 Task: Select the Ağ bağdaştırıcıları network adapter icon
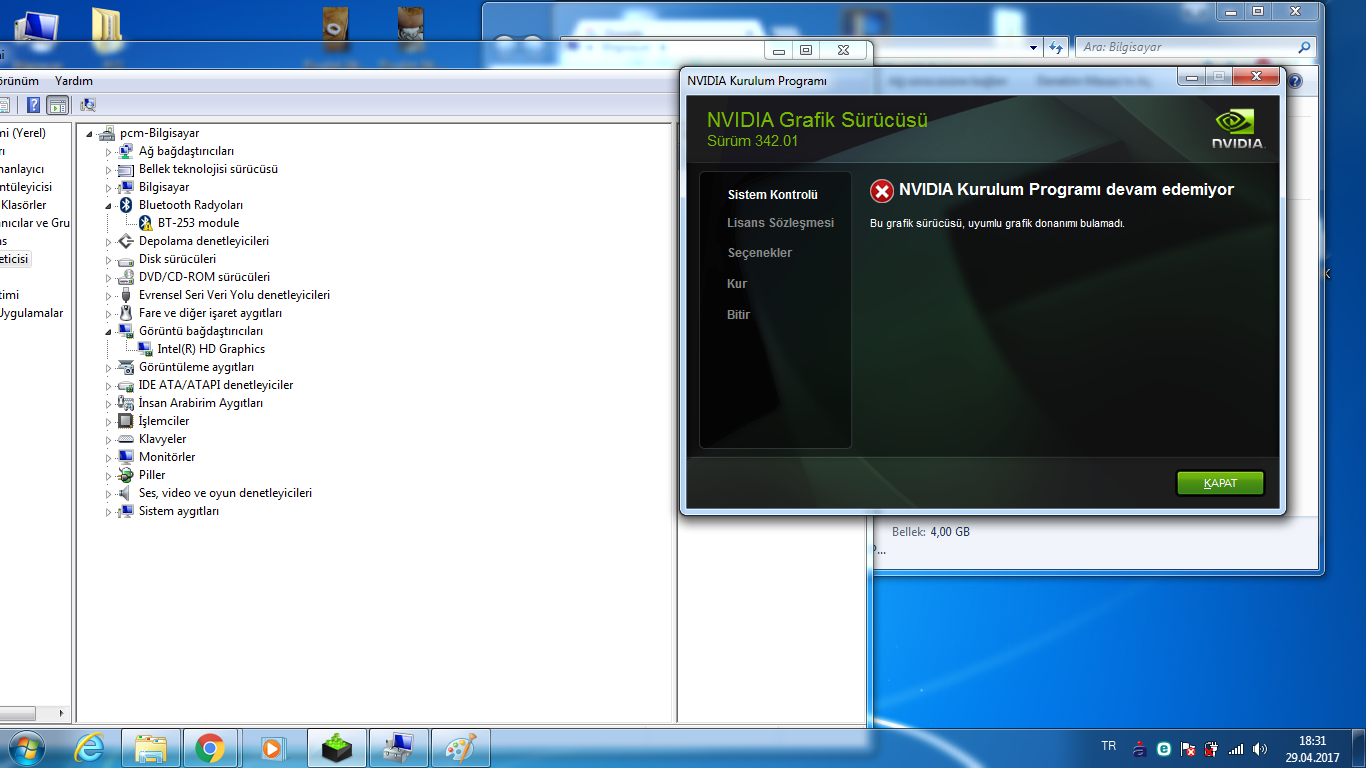[x=126, y=151]
